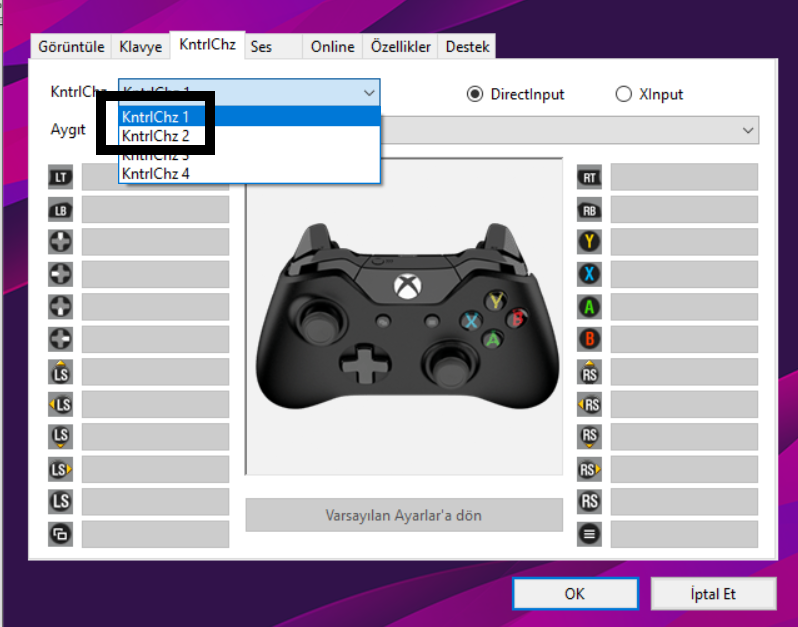Click the right stick down (RS) icon

coord(589,437)
